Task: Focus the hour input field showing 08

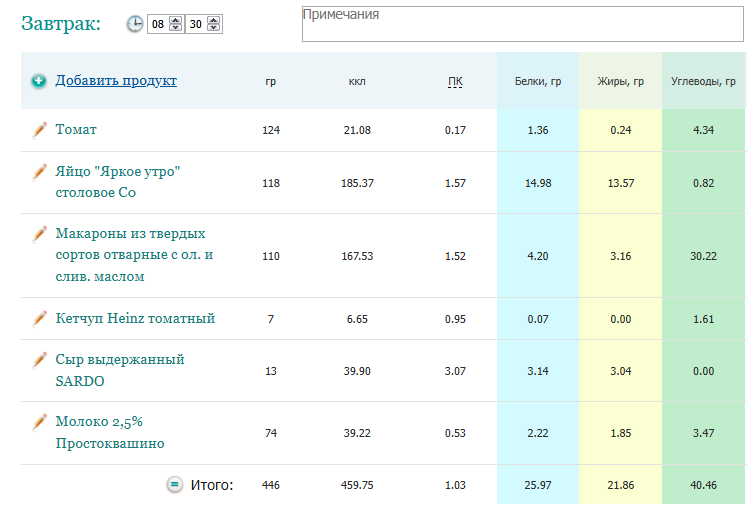Action: tap(159, 24)
